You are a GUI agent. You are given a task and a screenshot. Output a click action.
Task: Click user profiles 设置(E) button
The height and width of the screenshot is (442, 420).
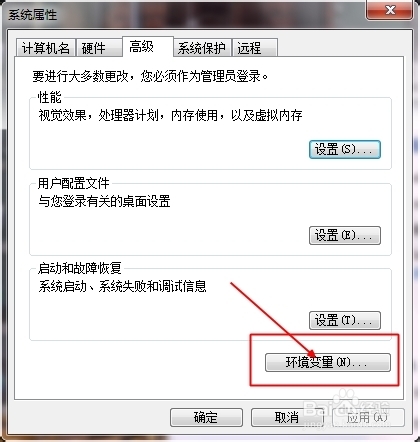(345, 235)
